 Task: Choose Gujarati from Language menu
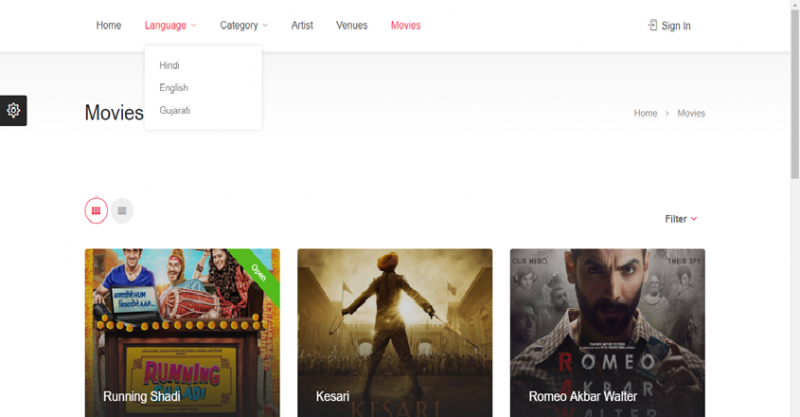click(174, 110)
